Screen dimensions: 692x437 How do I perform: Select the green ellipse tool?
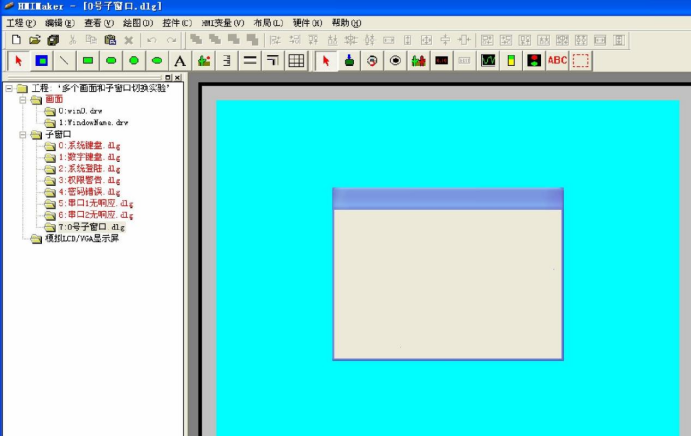coord(157,60)
